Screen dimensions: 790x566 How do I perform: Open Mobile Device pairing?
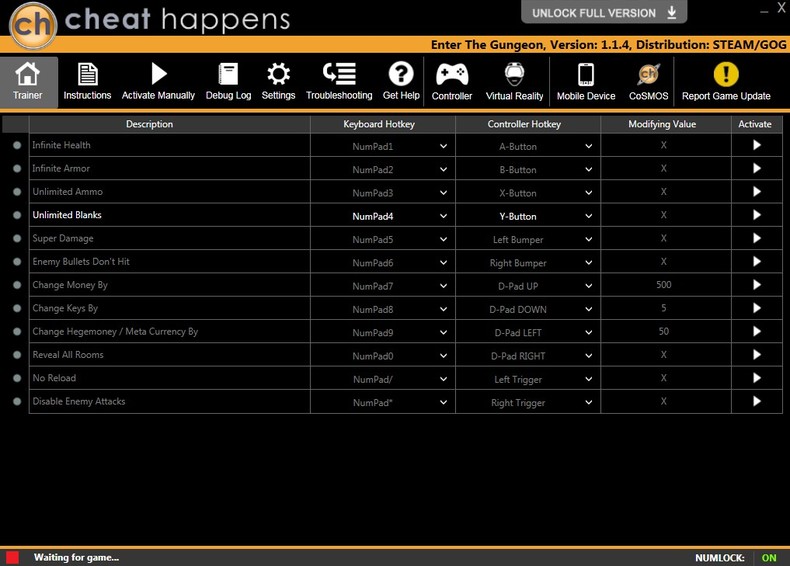pyautogui.click(x=586, y=82)
